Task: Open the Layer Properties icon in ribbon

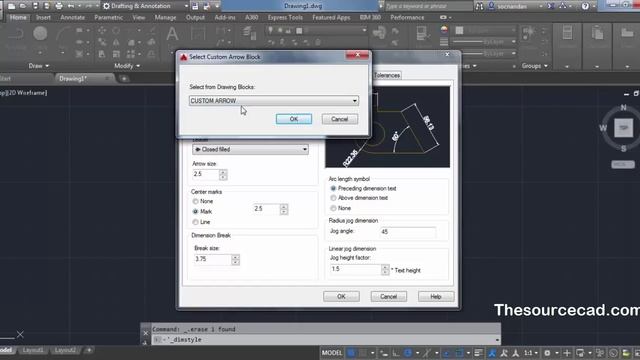Action: [249, 33]
